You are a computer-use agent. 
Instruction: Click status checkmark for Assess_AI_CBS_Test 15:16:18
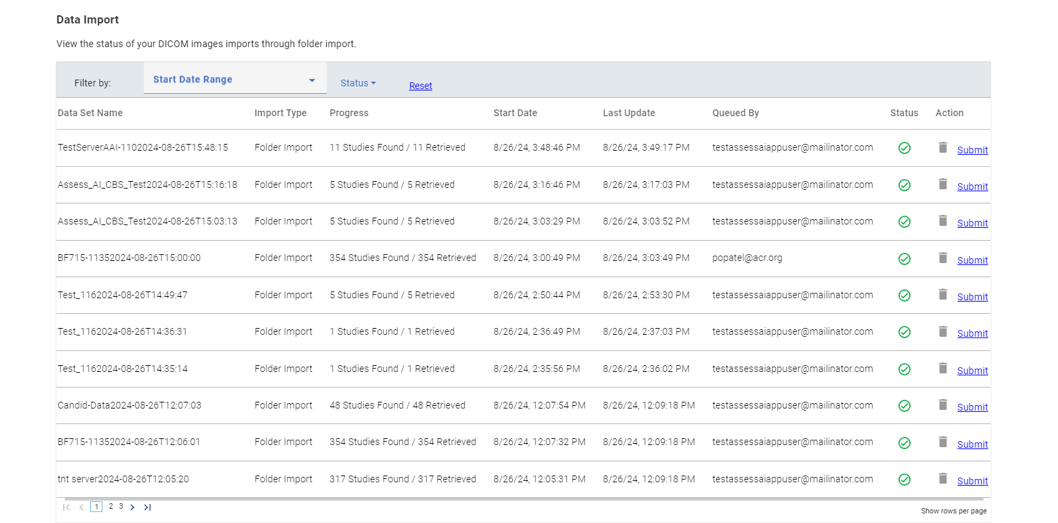tap(904, 185)
